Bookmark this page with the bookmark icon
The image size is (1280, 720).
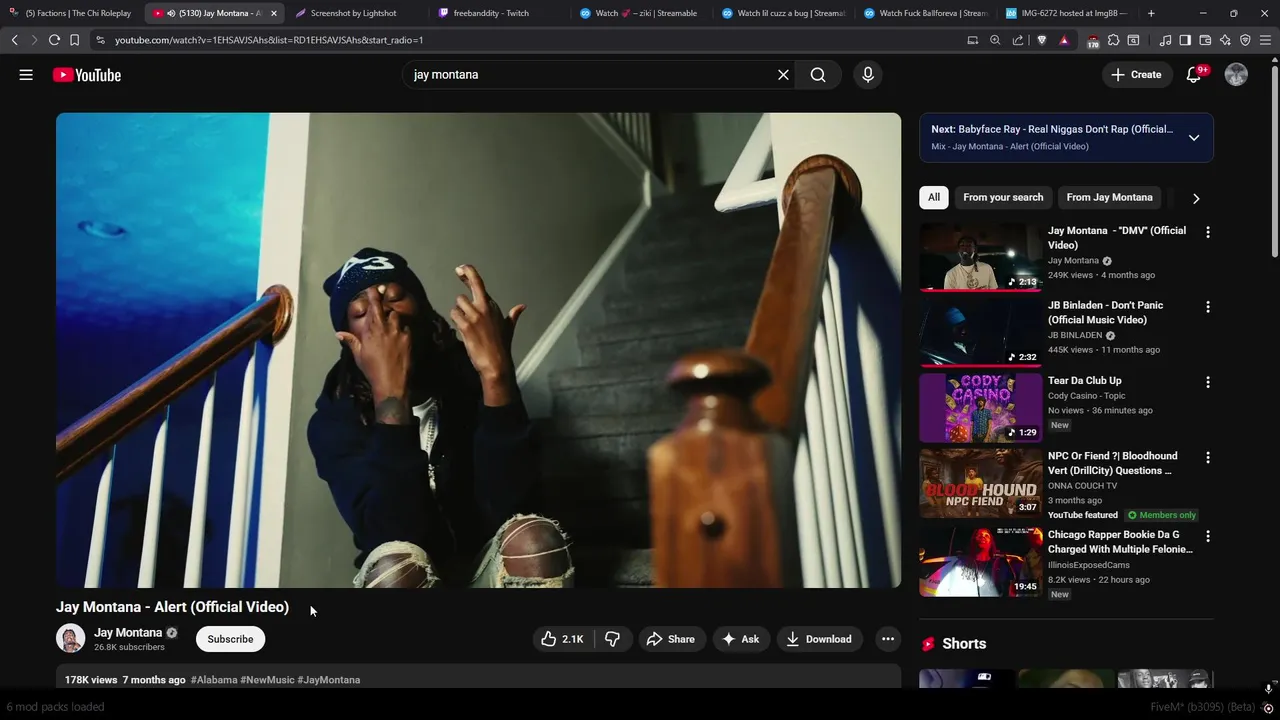pyautogui.click(x=74, y=40)
